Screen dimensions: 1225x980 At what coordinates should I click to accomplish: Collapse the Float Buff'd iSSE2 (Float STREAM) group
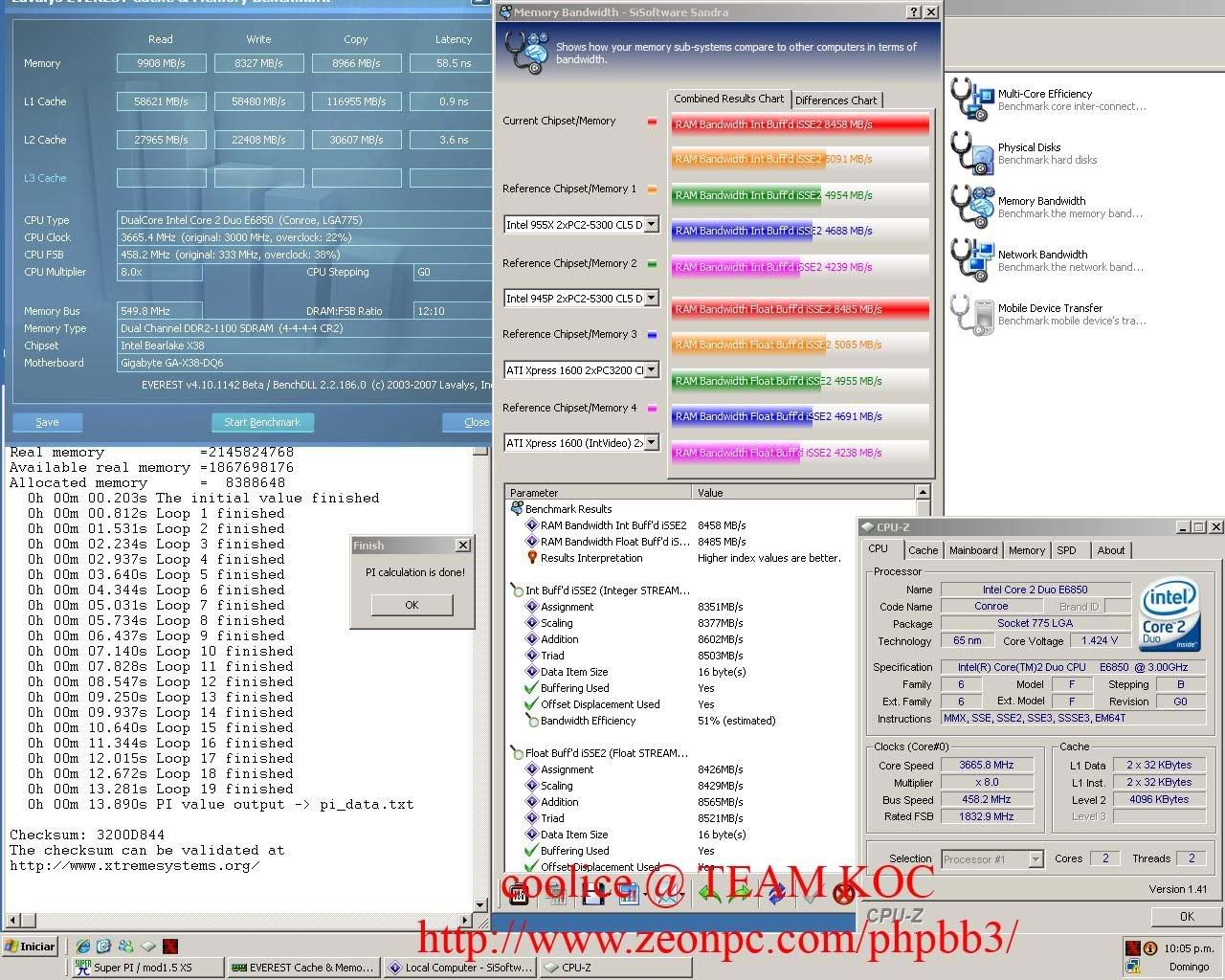517,753
